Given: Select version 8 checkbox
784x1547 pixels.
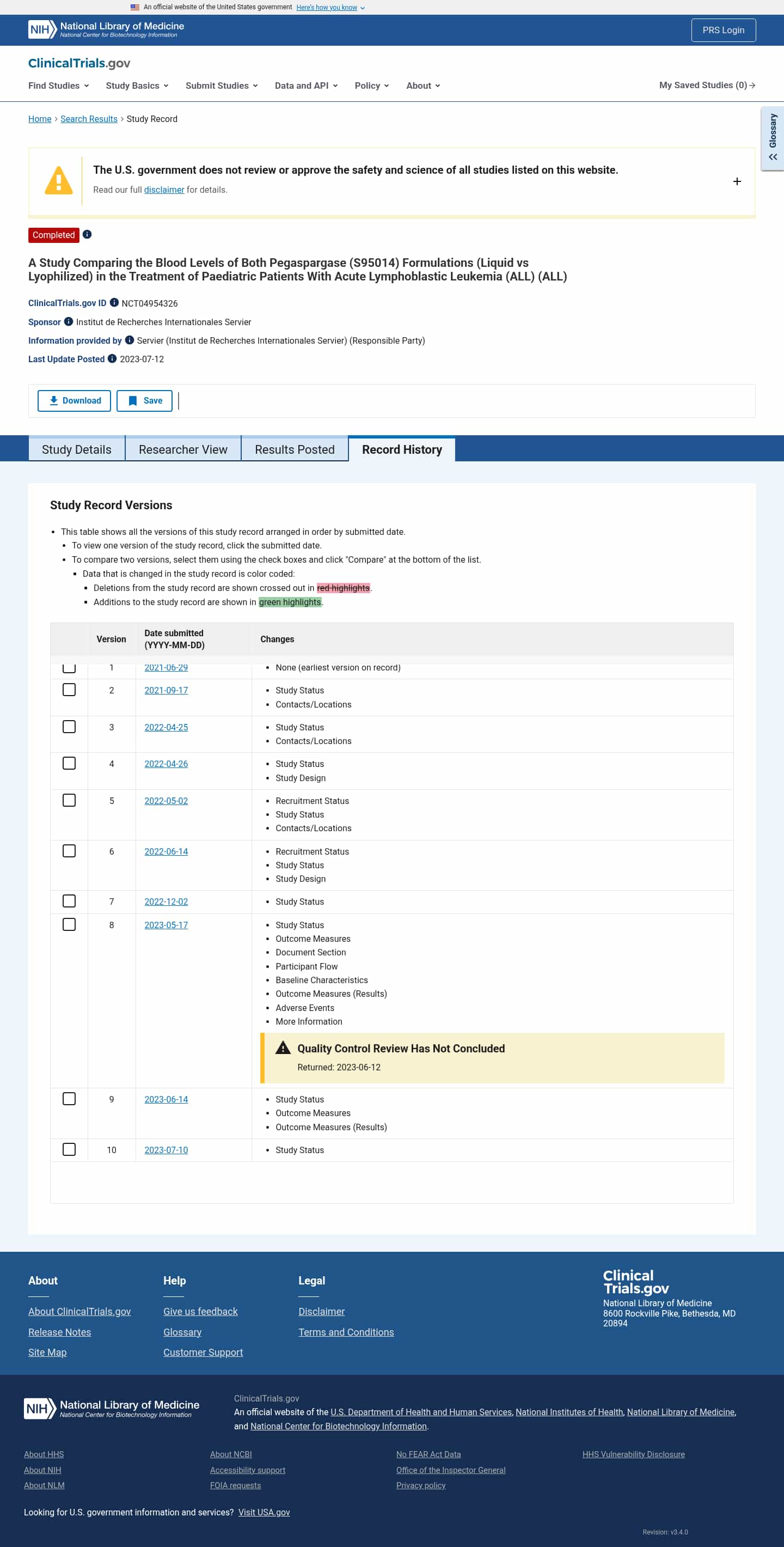Looking at the screenshot, I should pos(69,924).
